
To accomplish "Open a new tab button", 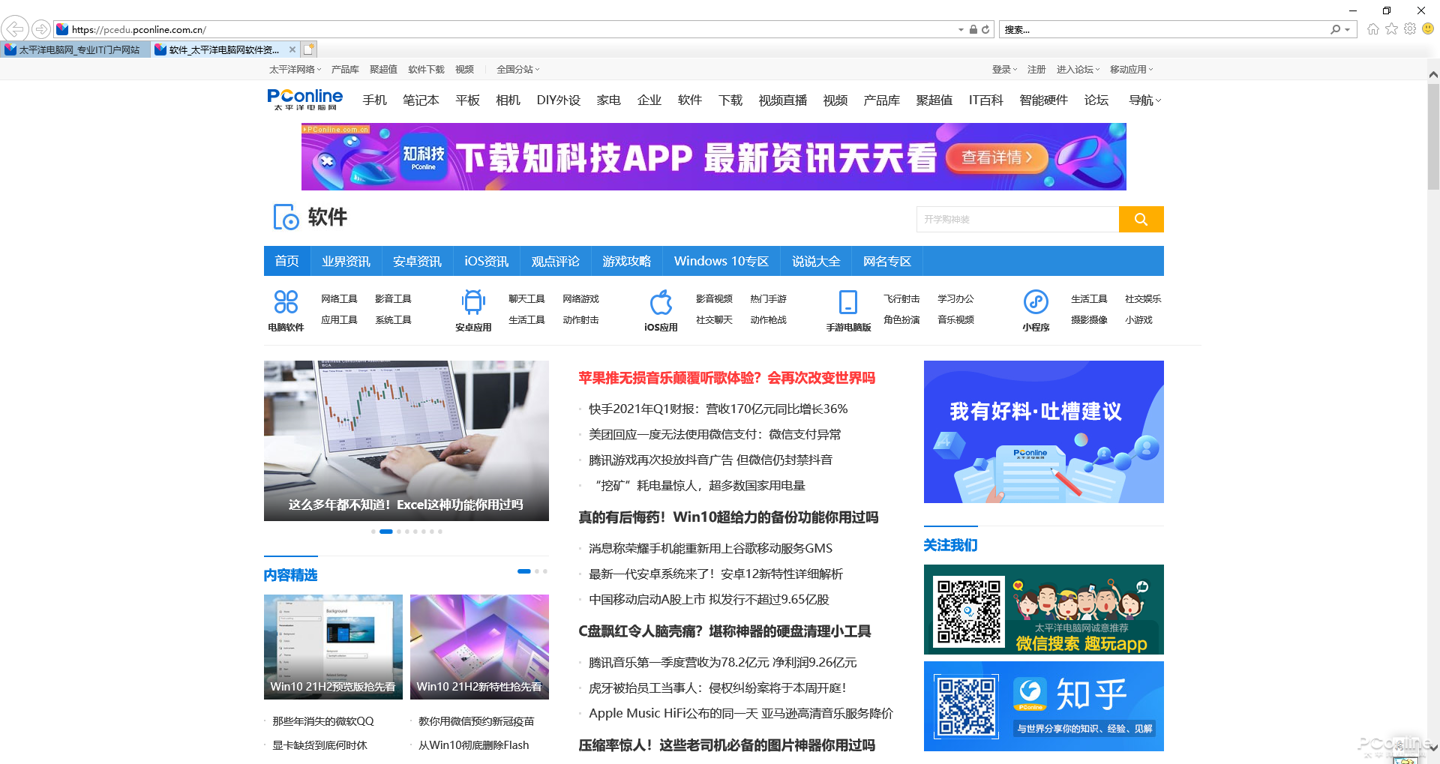I will pyautogui.click(x=309, y=49).
